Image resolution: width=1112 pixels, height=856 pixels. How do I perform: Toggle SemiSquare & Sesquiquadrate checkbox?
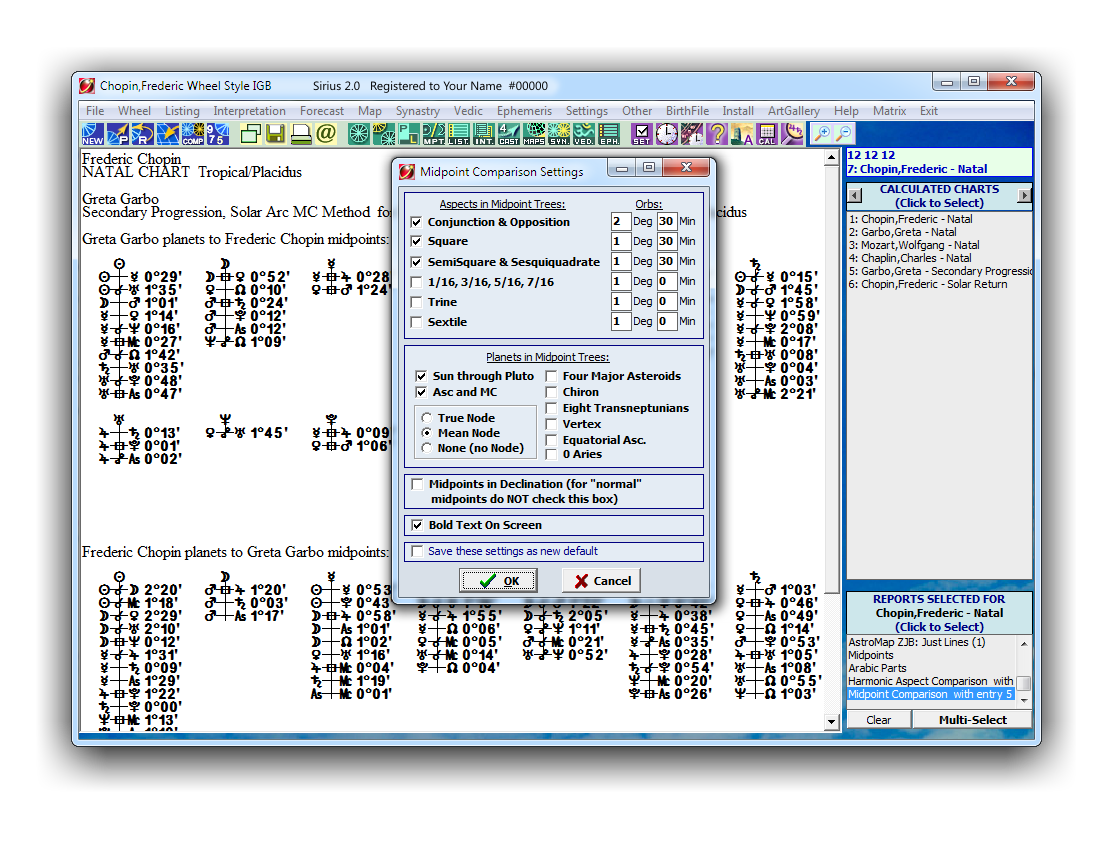416,262
